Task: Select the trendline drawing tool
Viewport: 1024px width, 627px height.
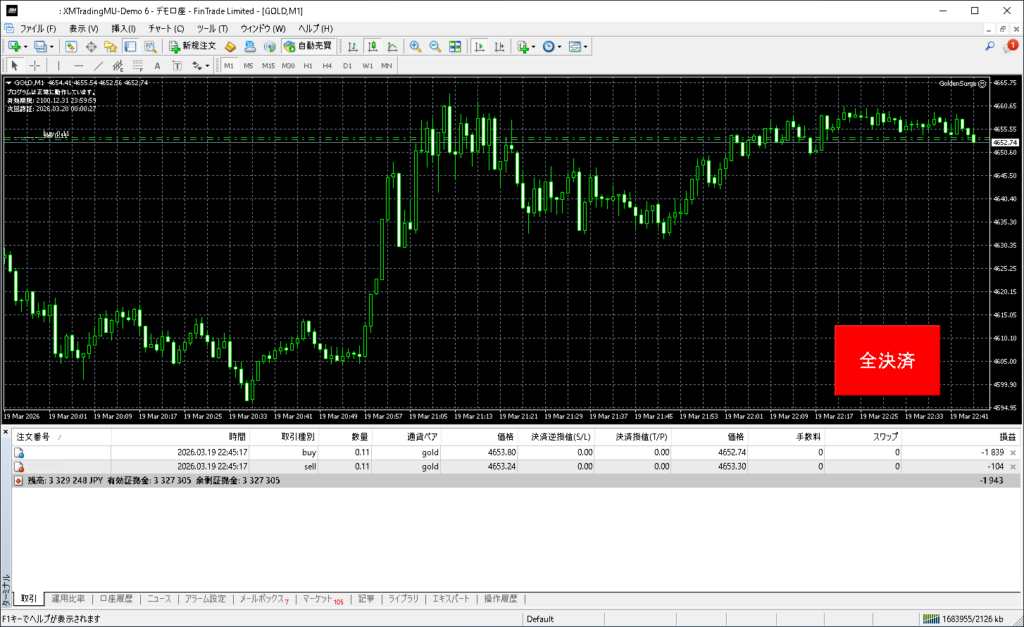Action: pyautogui.click(x=98, y=65)
